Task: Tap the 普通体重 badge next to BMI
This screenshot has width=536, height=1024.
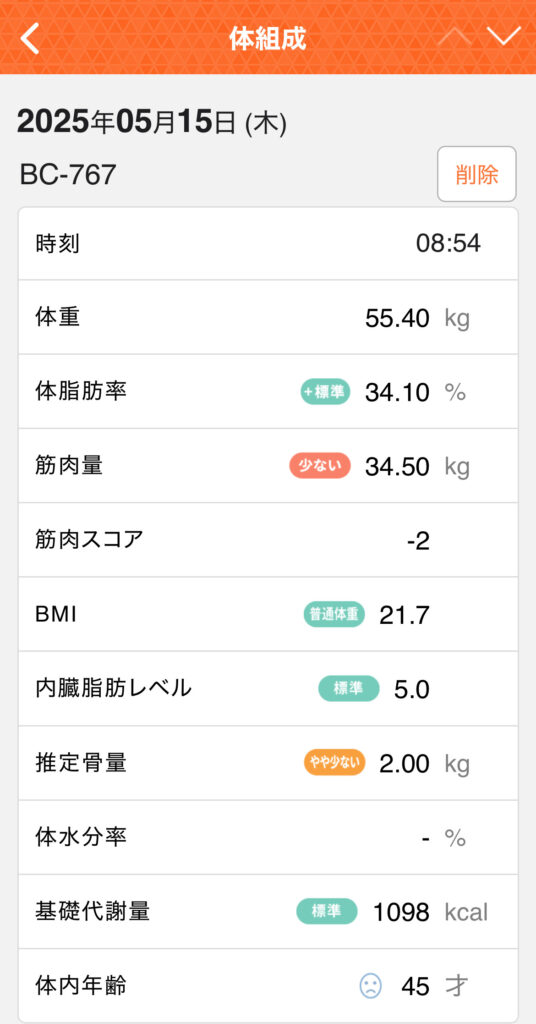Action: [334, 615]
